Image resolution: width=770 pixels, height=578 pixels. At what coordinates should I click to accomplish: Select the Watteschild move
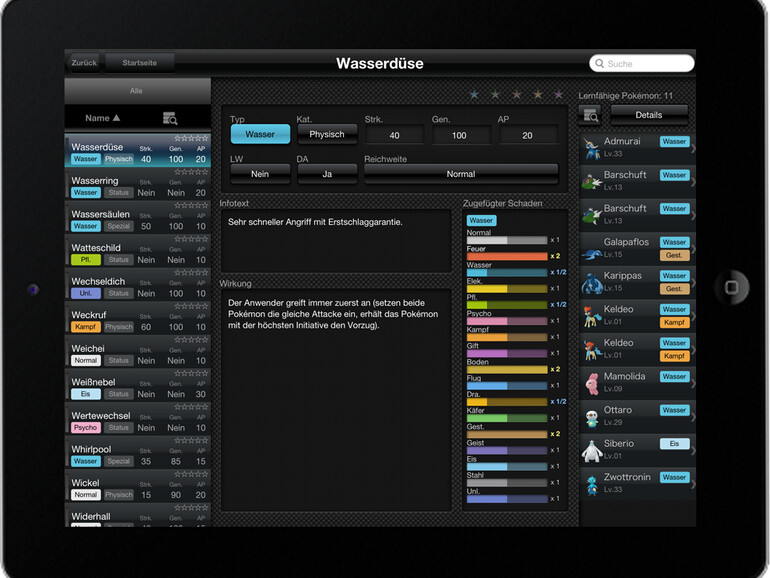[138, 252]
